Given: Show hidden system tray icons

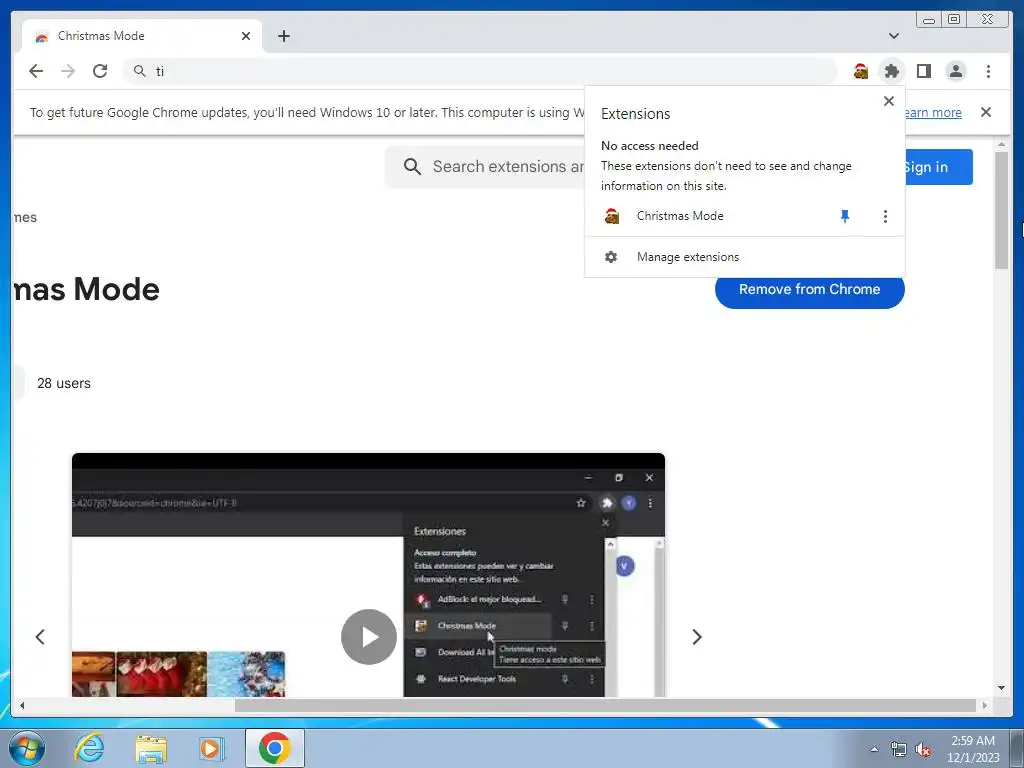Looking at the screenshot, I should 874,749.
